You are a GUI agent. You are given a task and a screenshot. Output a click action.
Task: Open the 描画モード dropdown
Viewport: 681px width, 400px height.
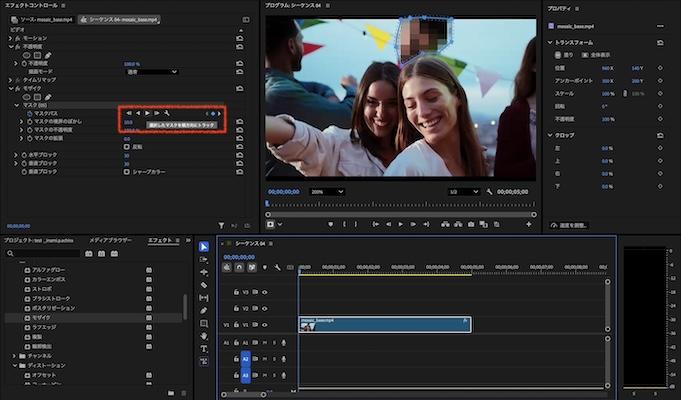[x=150, y=72]
